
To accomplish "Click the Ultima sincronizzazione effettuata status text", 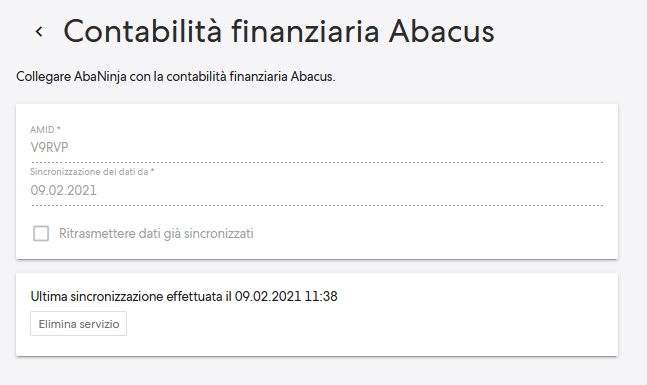I will tap(184, 296).
